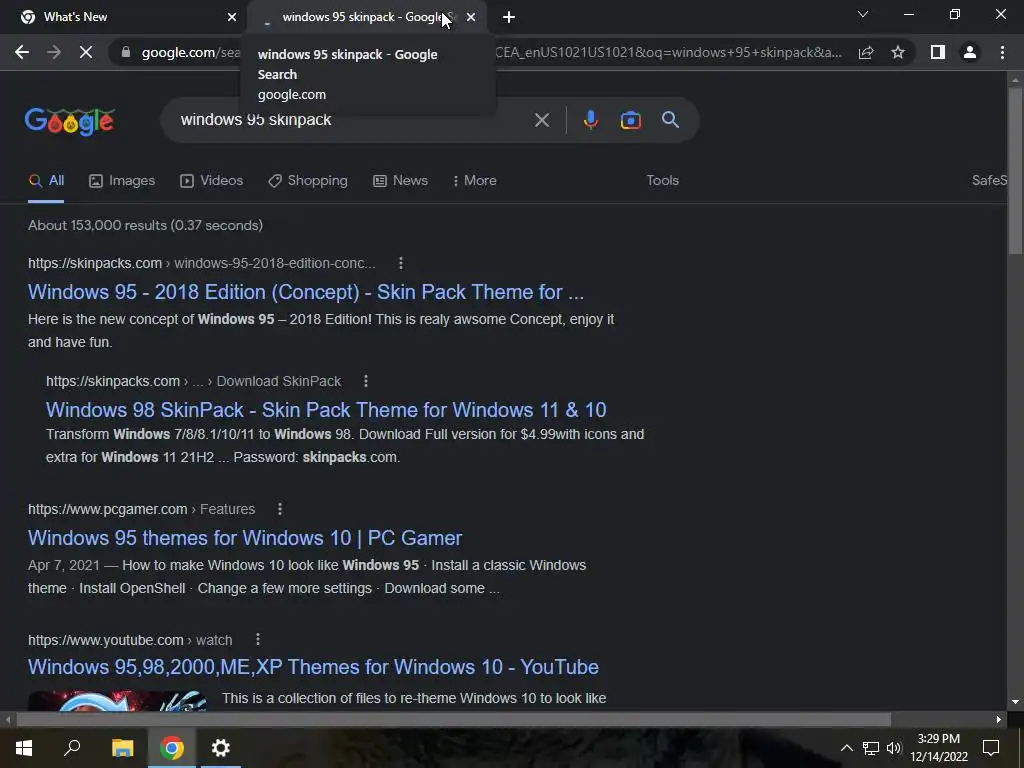Image resolution: width=1024 pixels, height=768 pixels.
Task: Go to the Google homepage logo
Action: pos(70,121)
